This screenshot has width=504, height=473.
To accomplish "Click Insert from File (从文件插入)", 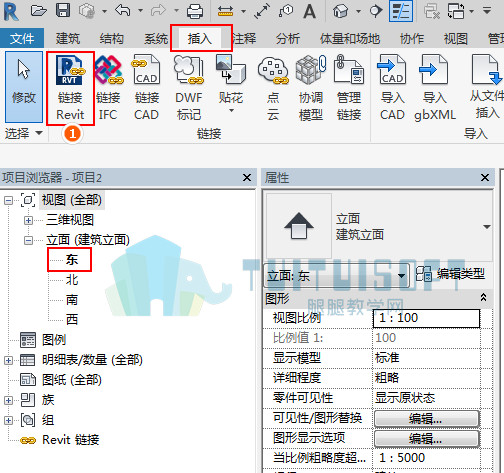I will click(486, 87).
